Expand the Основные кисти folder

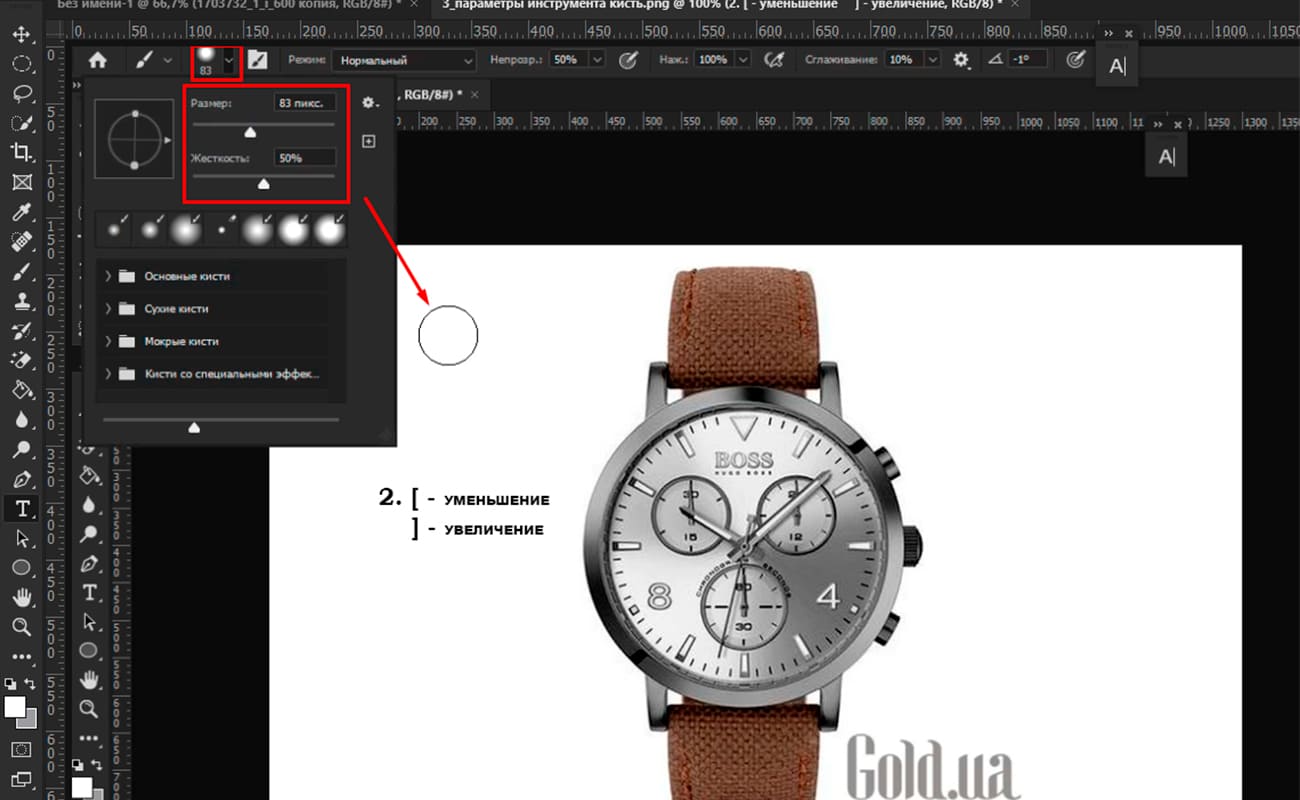pos(108,276)
